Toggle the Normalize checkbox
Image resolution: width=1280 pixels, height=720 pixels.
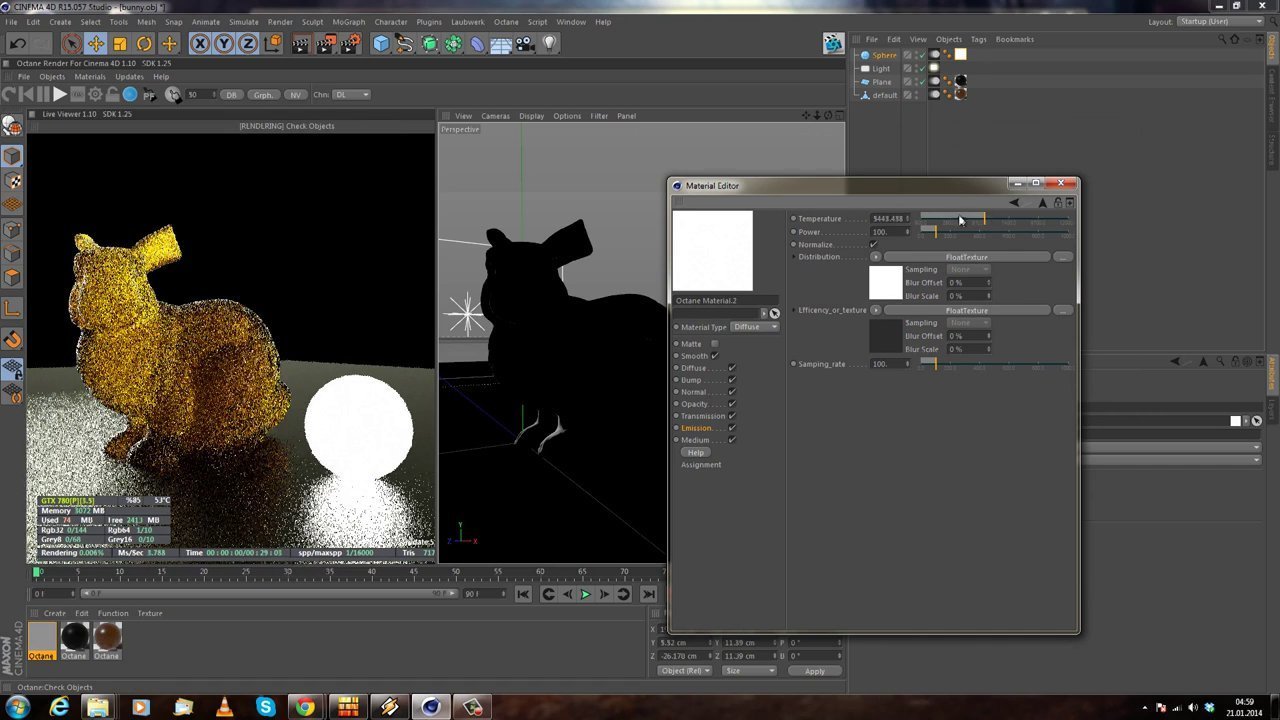[x=873, y=245]
